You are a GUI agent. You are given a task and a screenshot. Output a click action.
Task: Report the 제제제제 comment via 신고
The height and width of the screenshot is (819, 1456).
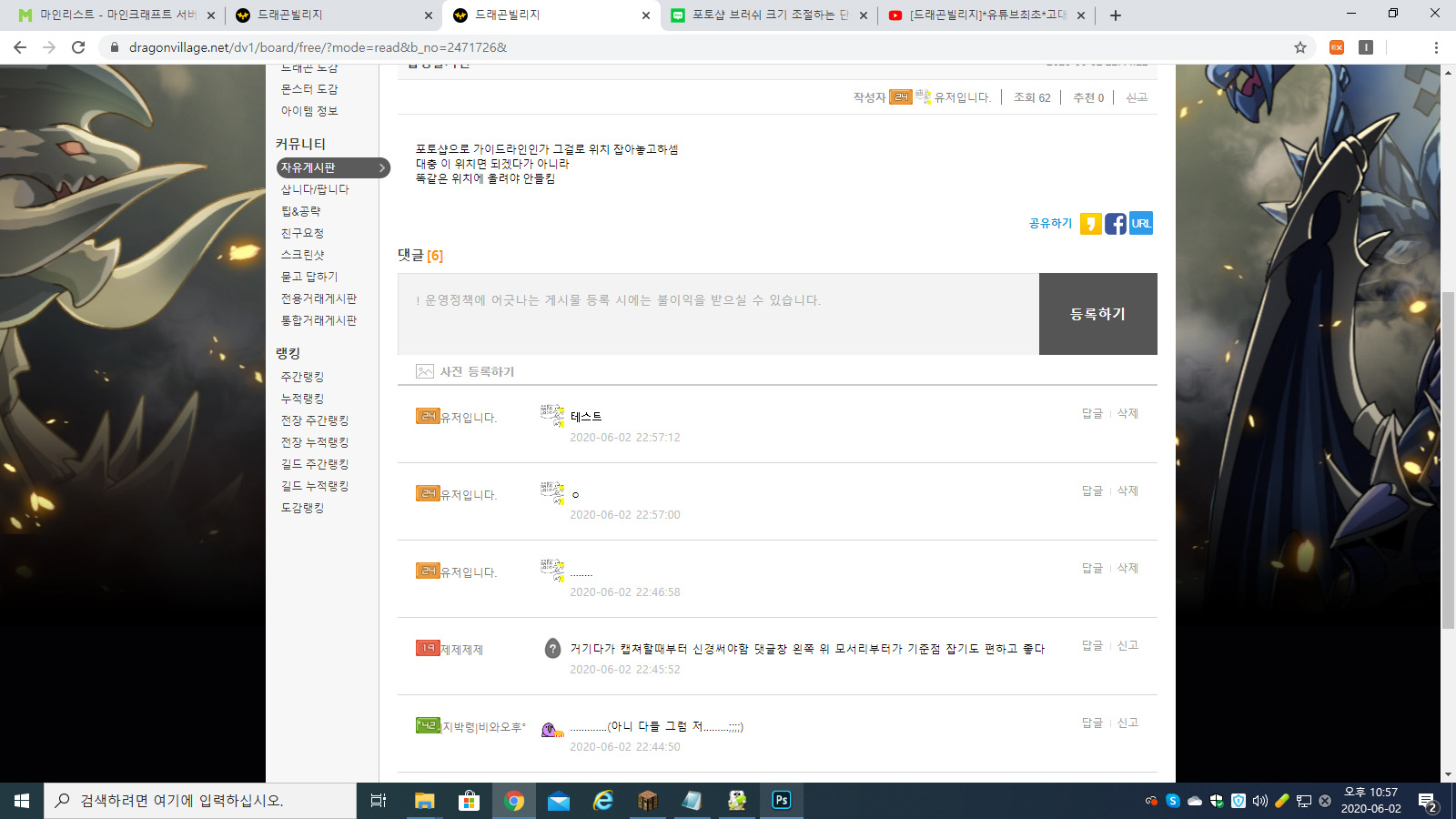(1127, 645)
